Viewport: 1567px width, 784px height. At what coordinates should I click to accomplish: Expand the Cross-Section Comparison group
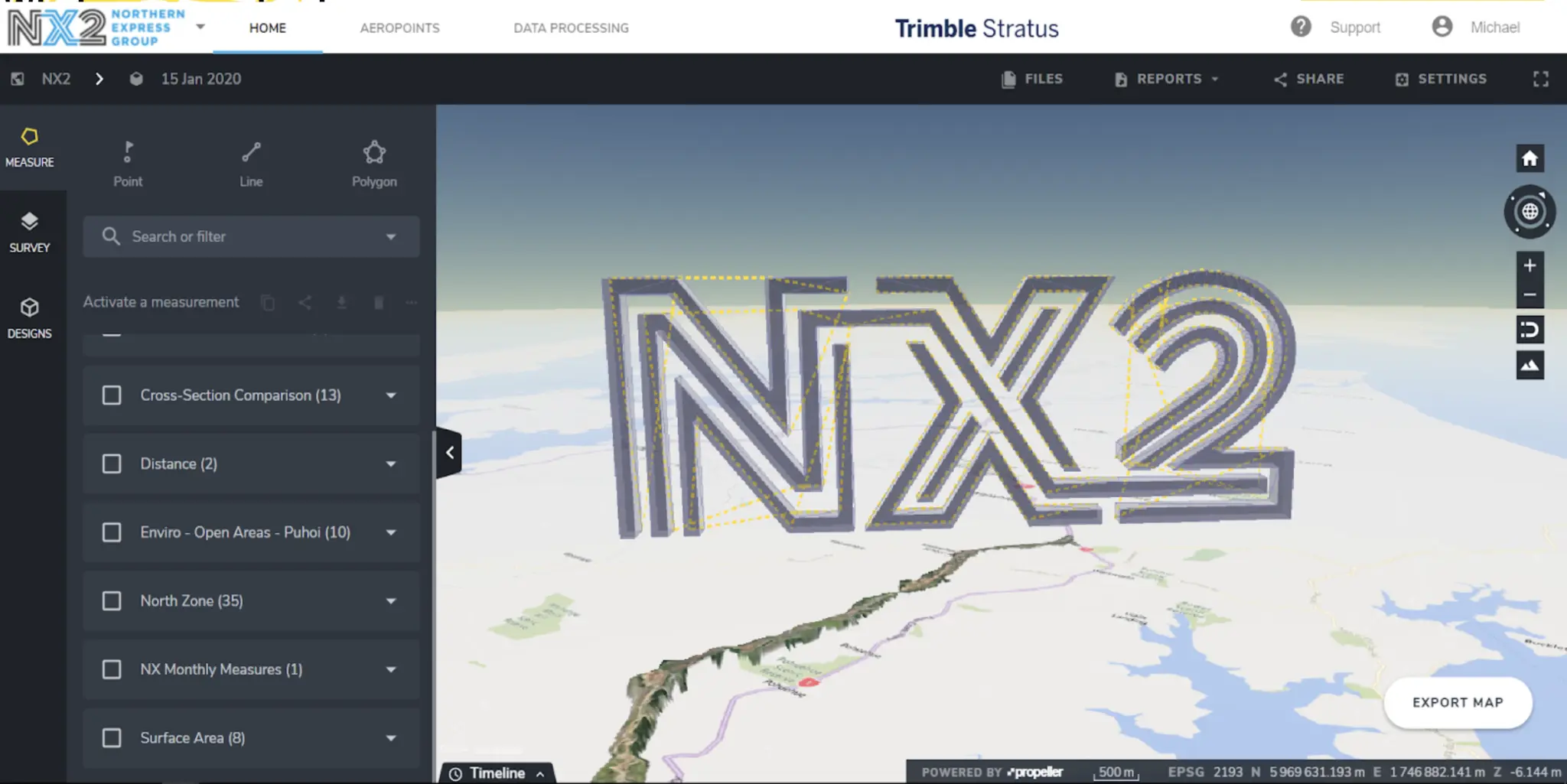(391, 395)
